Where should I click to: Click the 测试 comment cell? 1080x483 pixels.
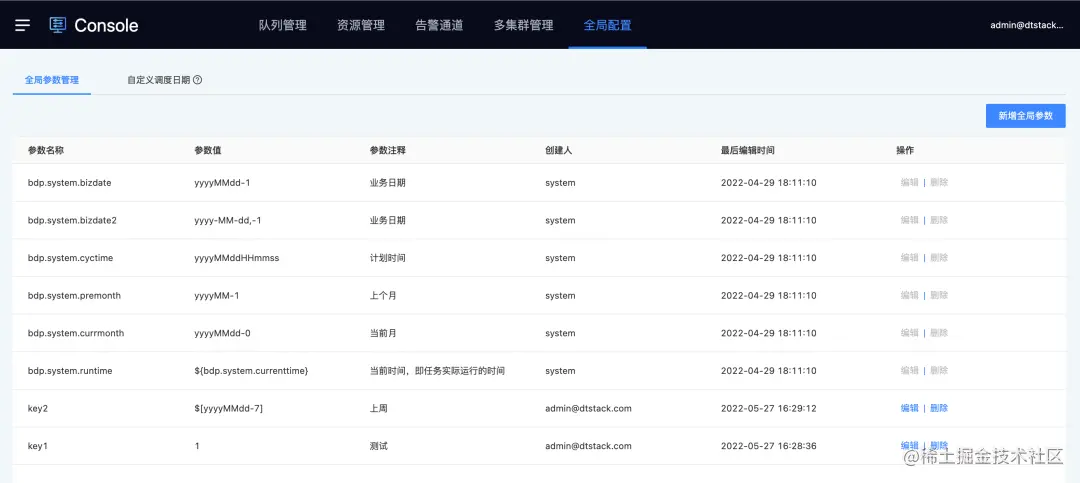click(378, 446)
